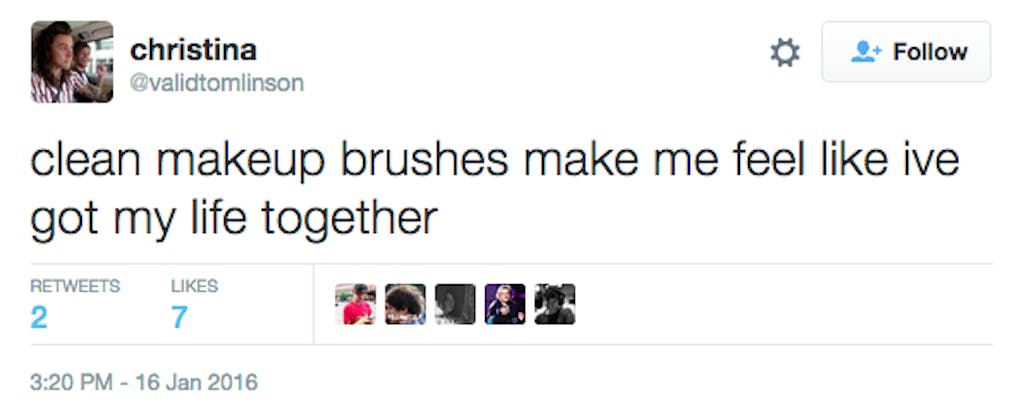Open the christina display name link
Image resolution: width=1024 pixels, height=409 pixels.
[x=193, y=48]
